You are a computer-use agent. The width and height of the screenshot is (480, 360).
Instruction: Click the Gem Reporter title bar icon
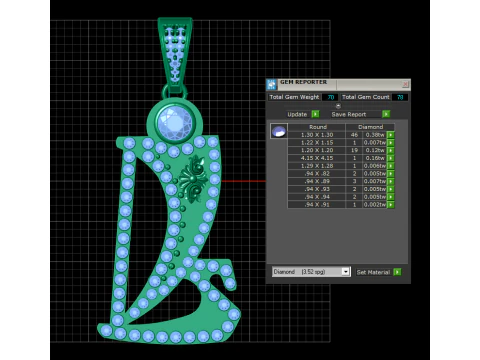[272, 85]
